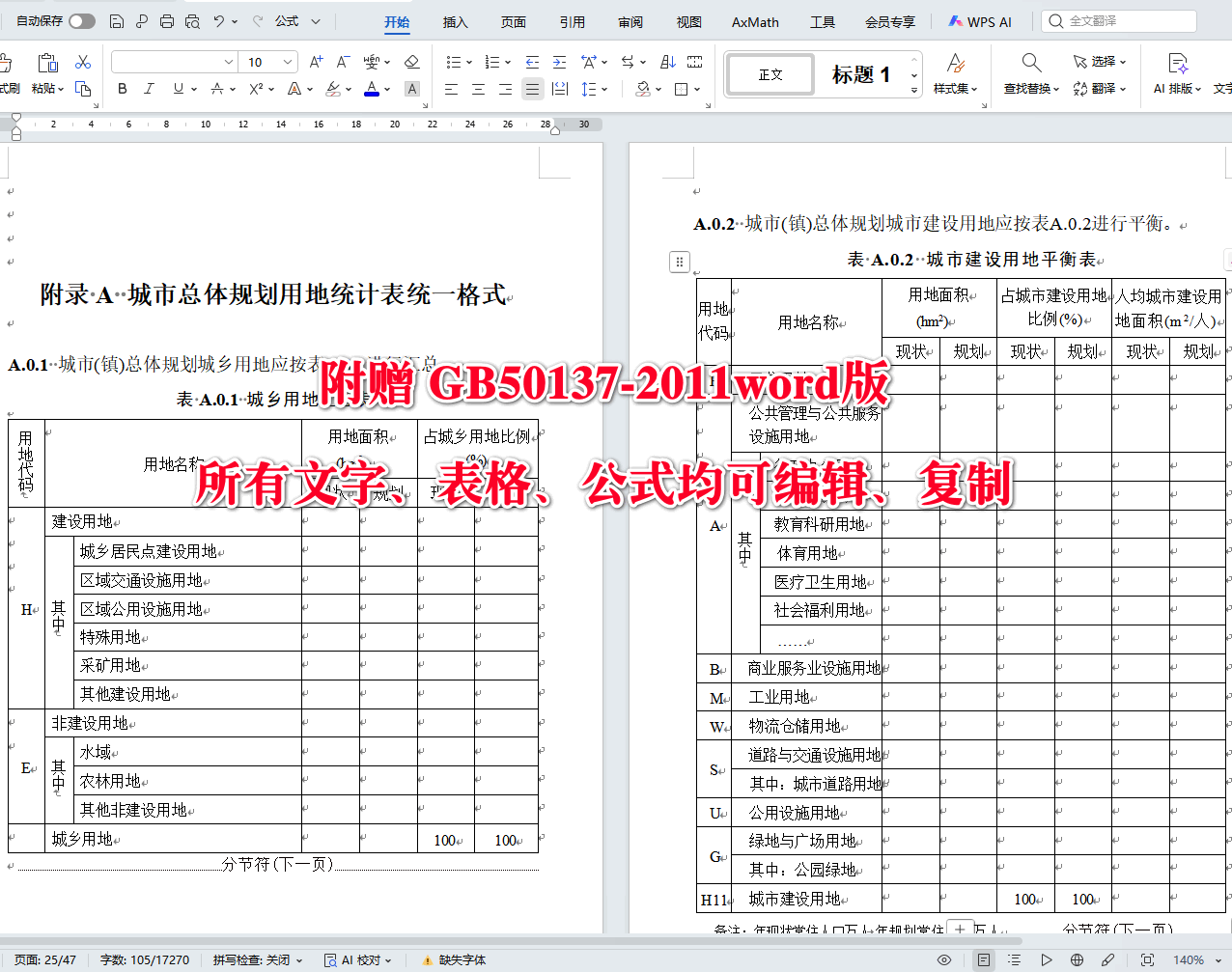Cut selection with the scissors icon
Viewport: 1232px width, 972px height.
[83, 61]
